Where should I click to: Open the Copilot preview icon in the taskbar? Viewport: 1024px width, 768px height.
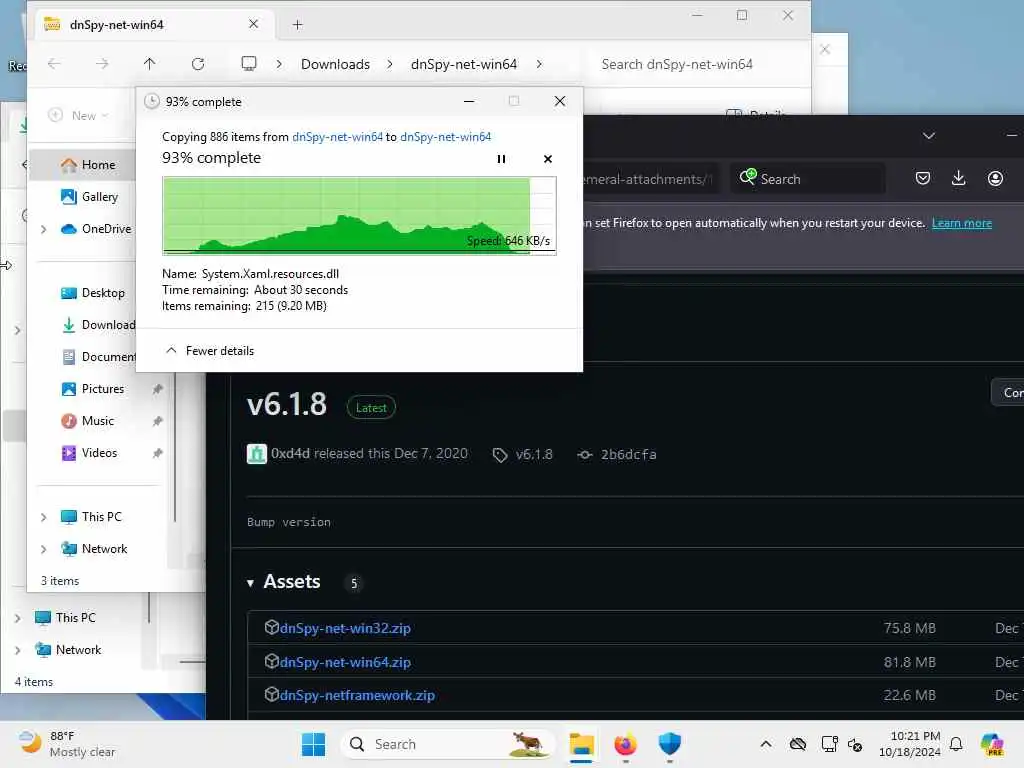click(x=992, y=744)
